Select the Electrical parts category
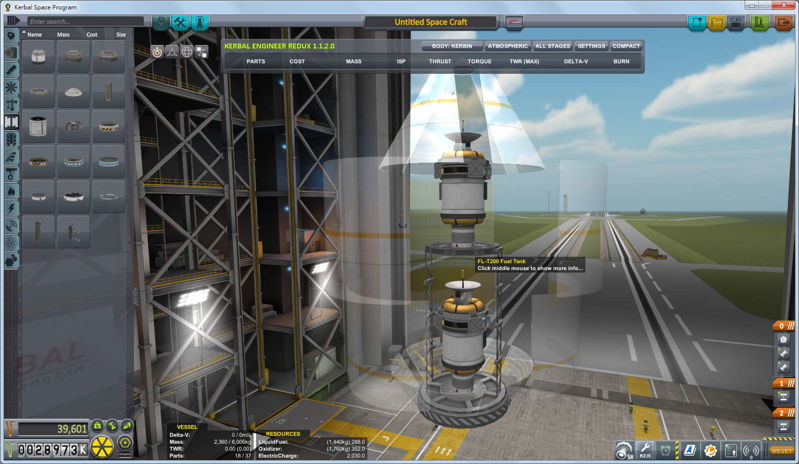This screenshot has width=799, height=464. click(11, 208)
